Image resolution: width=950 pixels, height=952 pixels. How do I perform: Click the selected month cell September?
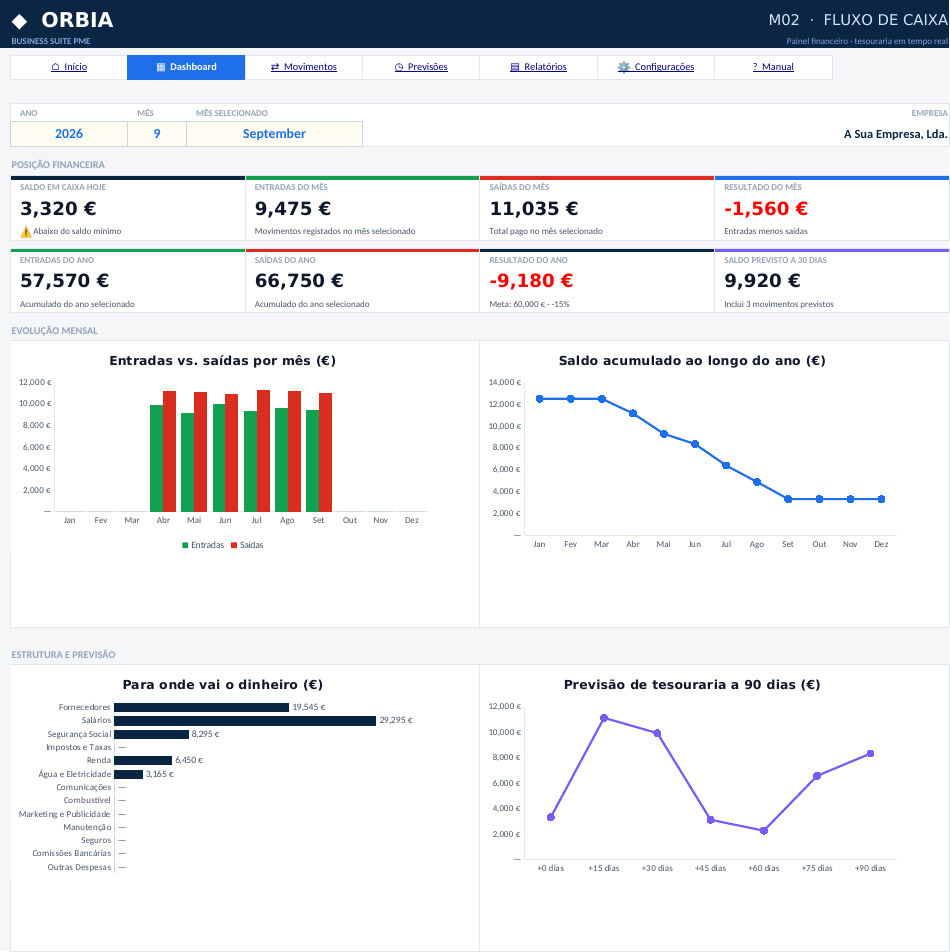(x=274, y=134)
